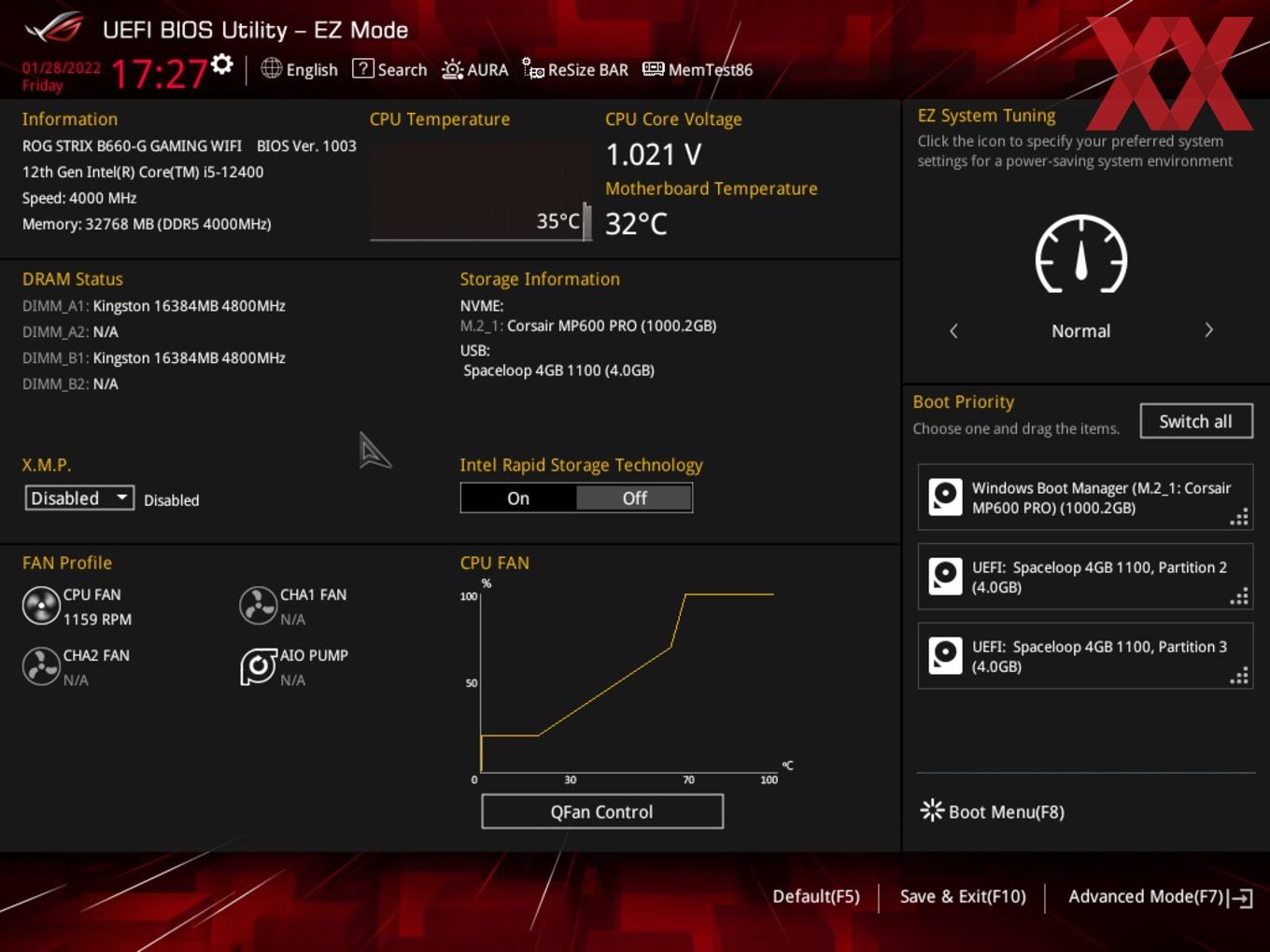The width and height of the screenshot is (1270, 952).
Task: Click the Speed: 4000 MHz line
Action: [79, 198]
